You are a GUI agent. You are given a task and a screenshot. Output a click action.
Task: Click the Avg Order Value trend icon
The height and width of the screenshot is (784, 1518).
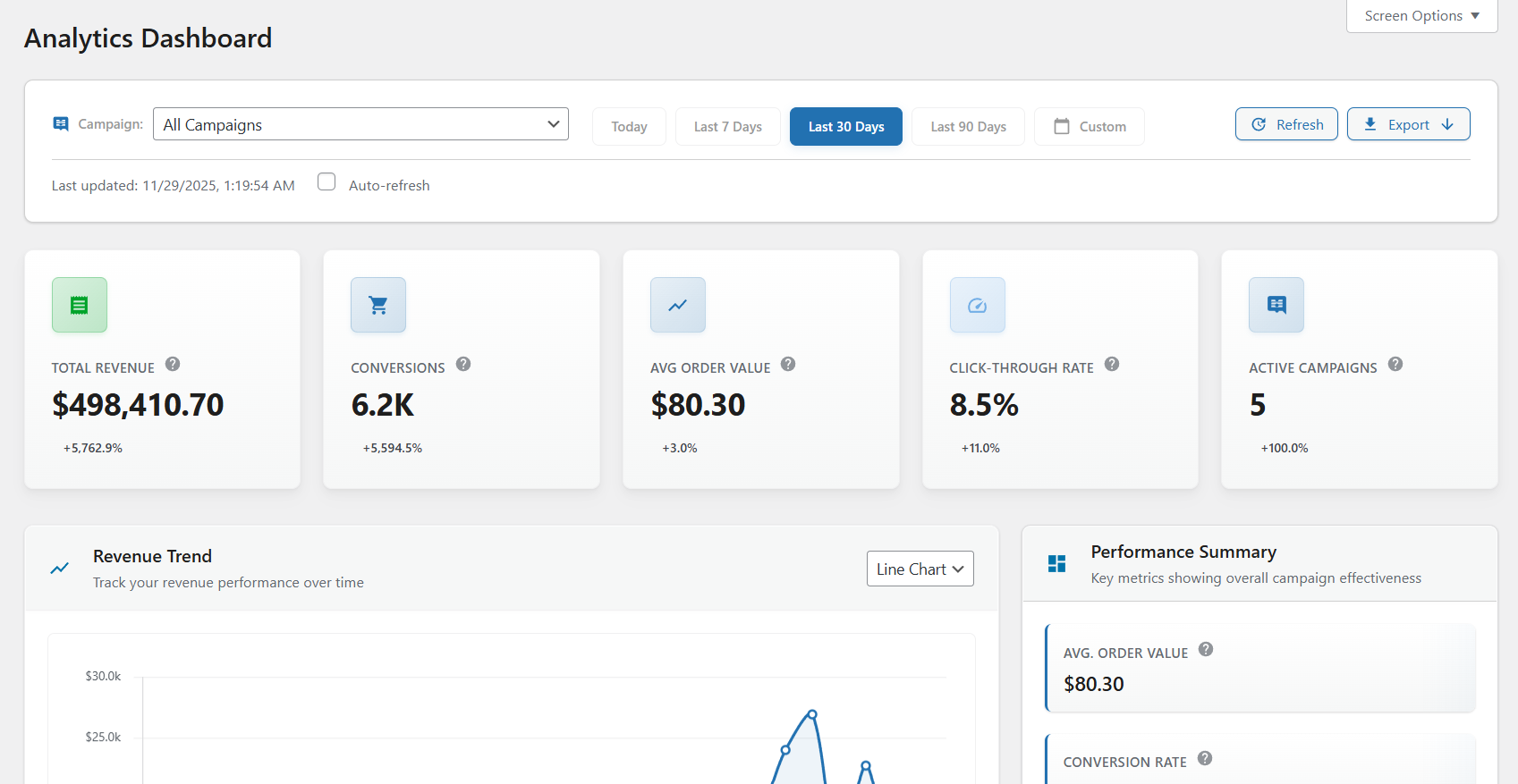point(678,305)
